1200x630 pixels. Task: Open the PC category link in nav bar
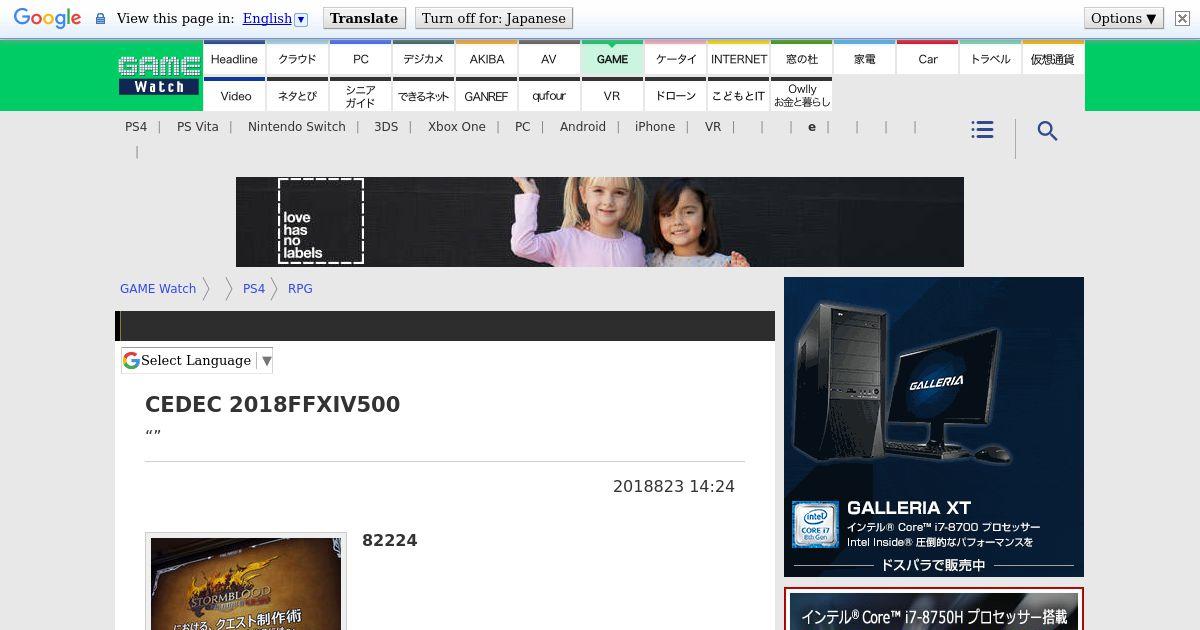tap(523, 126)
